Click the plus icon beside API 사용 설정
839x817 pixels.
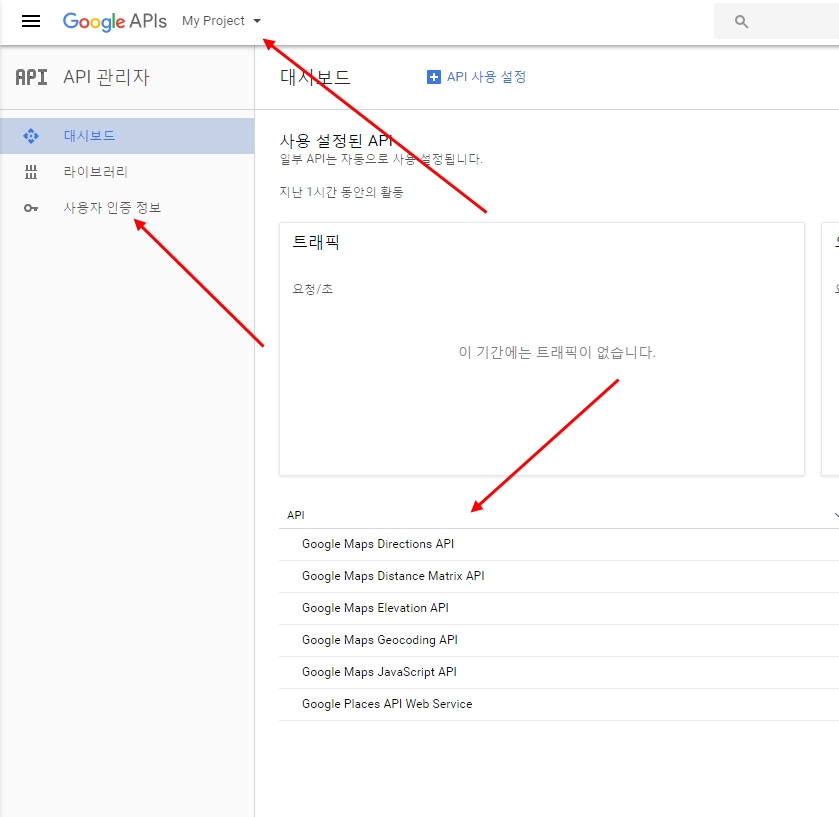(433, 77)
